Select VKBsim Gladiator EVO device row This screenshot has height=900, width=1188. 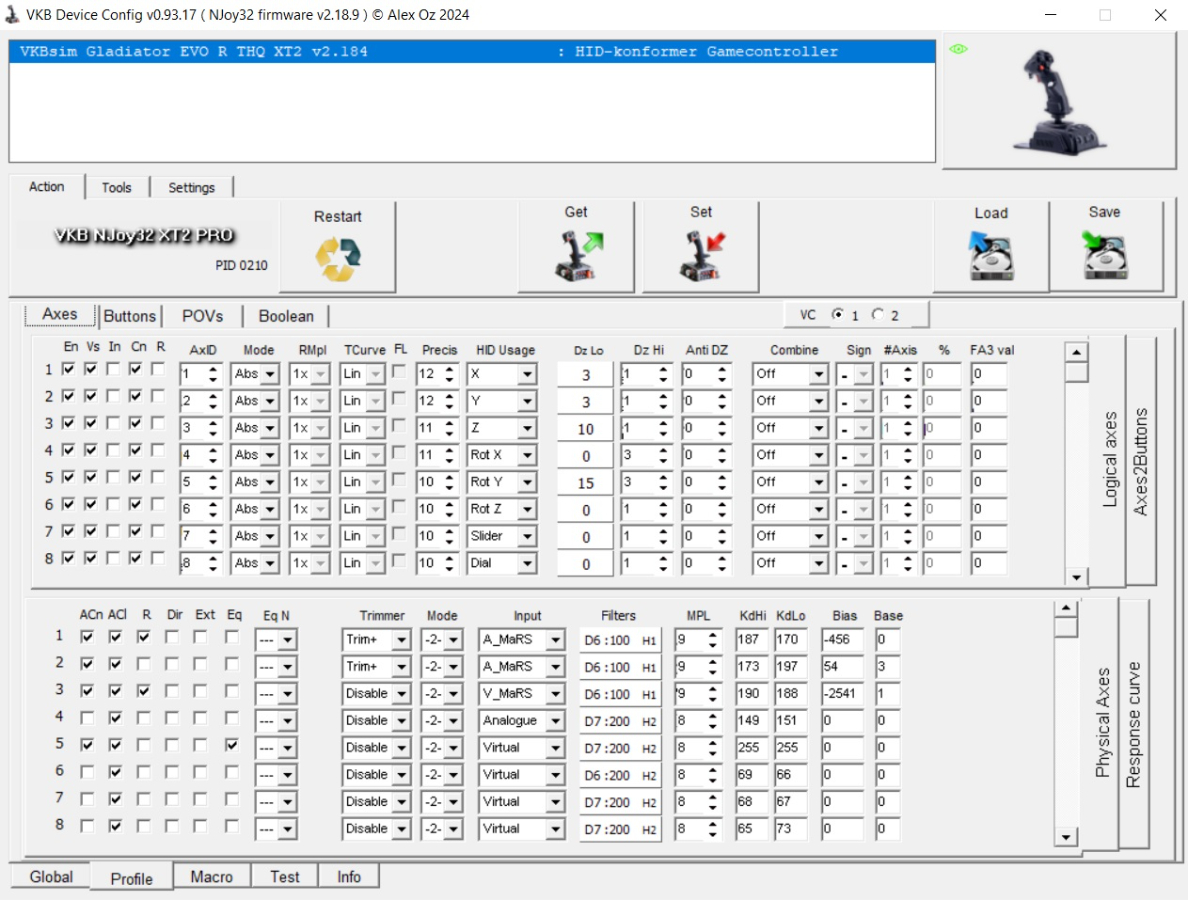click(x=472, y=52)
